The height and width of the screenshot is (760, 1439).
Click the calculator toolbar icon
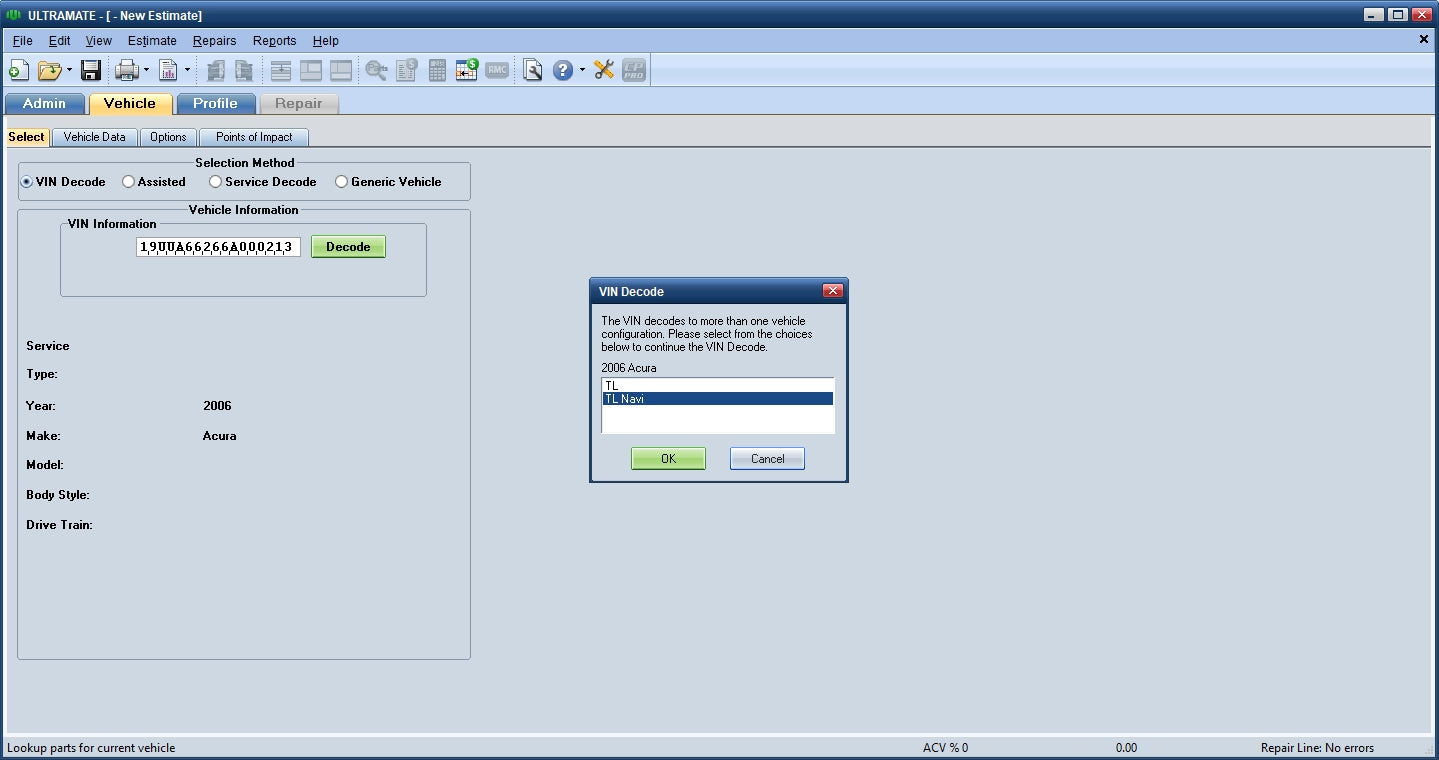coord(437,70)
